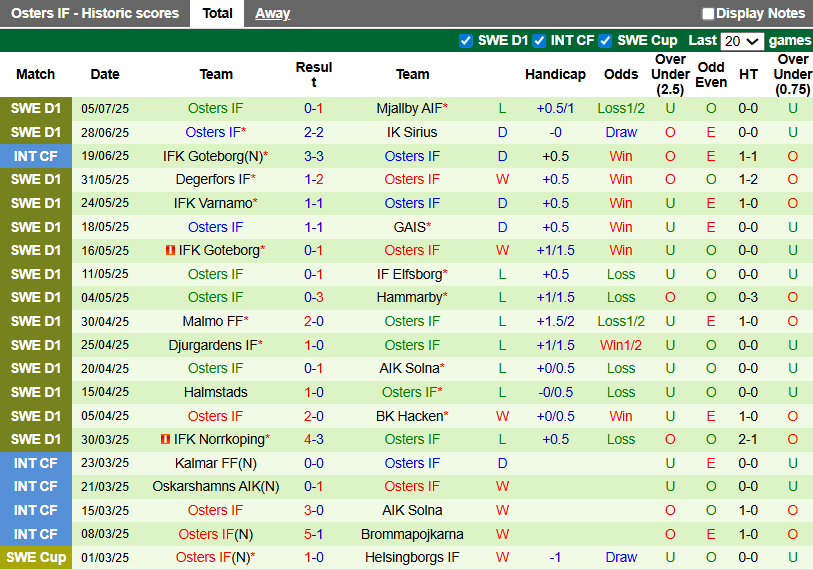Click the Date column header
This screenshot has height=570, width=813.
coord(105,75)
